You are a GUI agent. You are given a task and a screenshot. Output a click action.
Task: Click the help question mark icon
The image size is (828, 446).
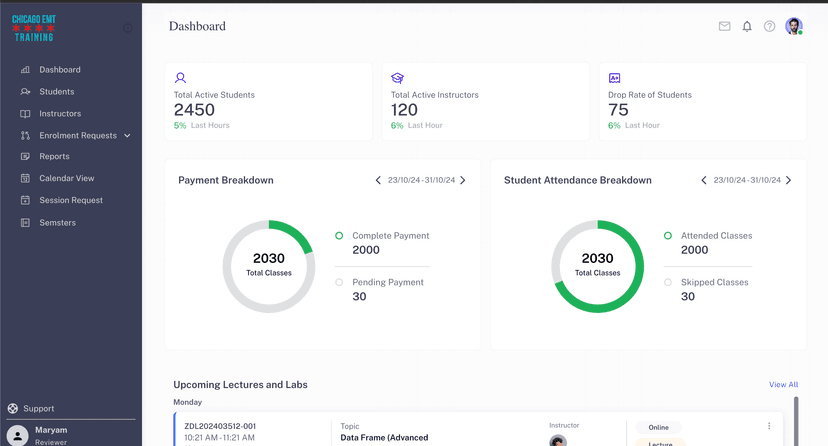pyautogui.click(x=769, y=27)
